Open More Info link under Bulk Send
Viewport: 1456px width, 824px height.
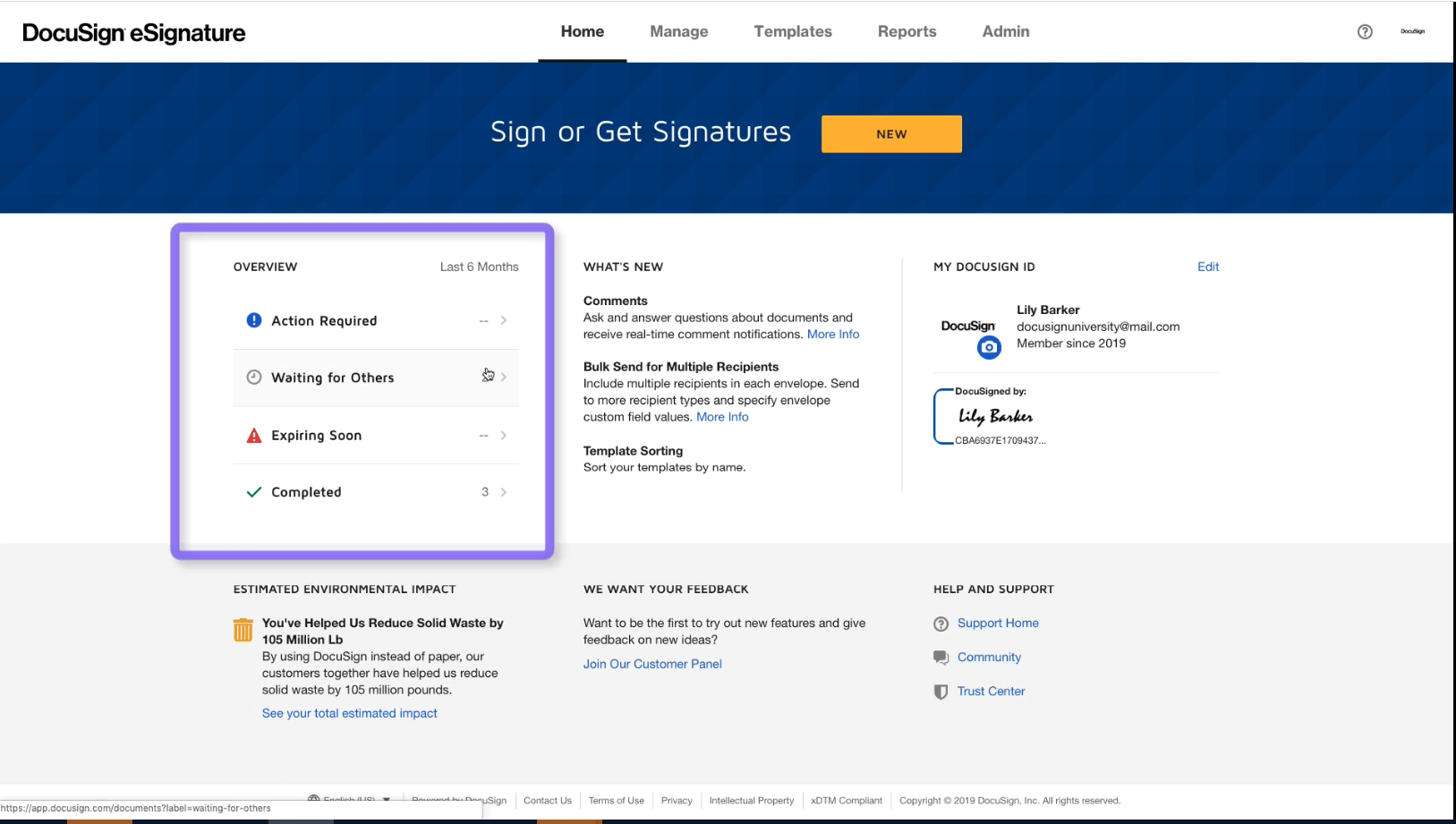[x=722, y=417]
